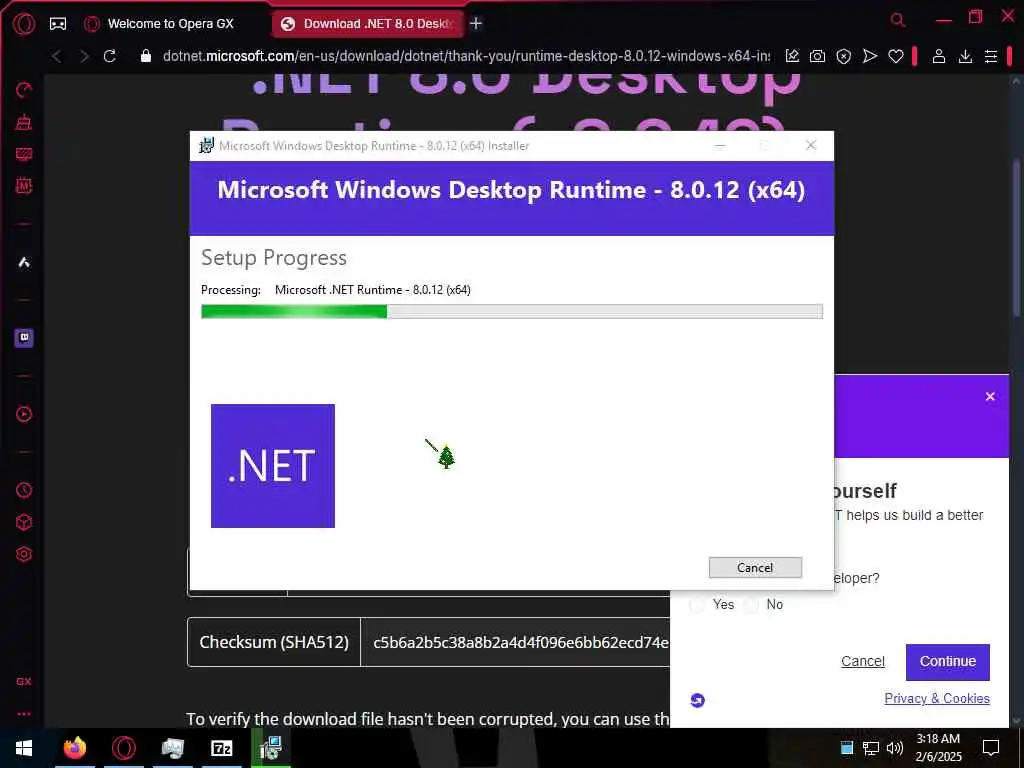The width and height of the screenshot is (1024, 768).
Task: Click 'Processing: Microsoft .NET Runtime' text
Action: tap(336, 290)
